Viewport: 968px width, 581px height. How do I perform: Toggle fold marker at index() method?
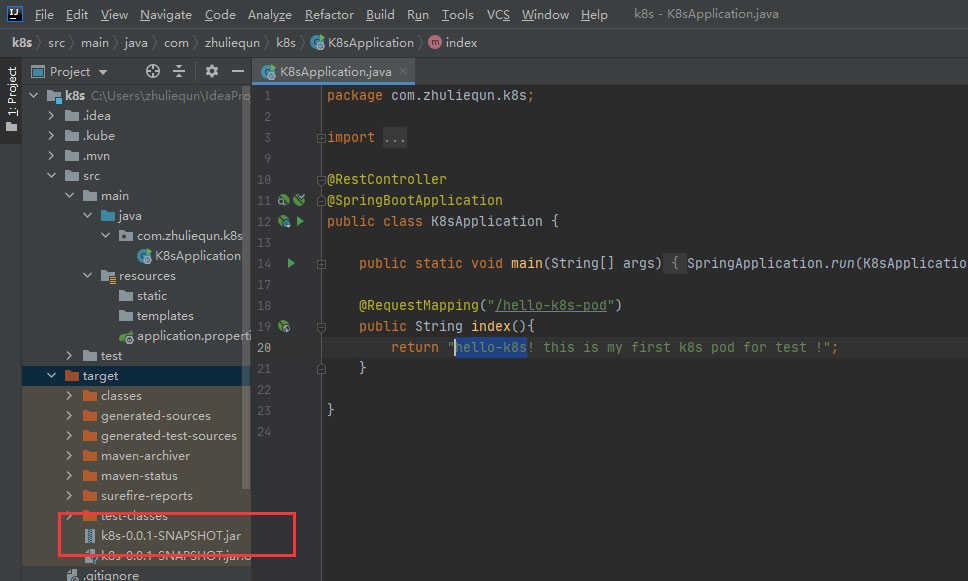tap(321, 326)
